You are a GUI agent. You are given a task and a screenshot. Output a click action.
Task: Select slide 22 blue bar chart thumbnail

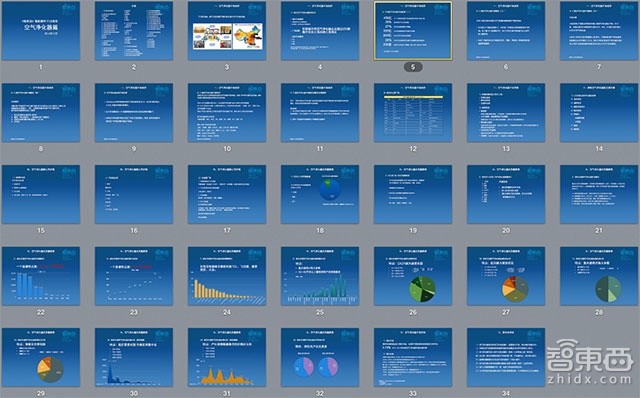point(41,276)
